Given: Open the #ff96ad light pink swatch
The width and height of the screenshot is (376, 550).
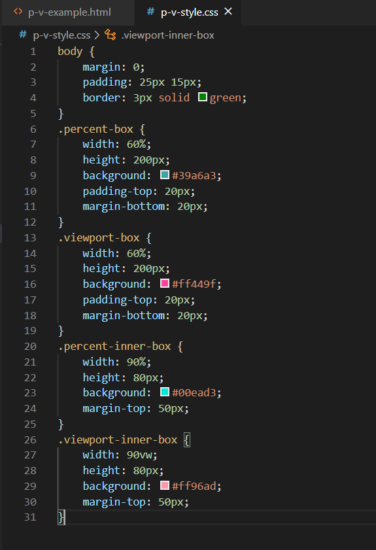Looking at the screenshot, I should [x=164, y=485].
